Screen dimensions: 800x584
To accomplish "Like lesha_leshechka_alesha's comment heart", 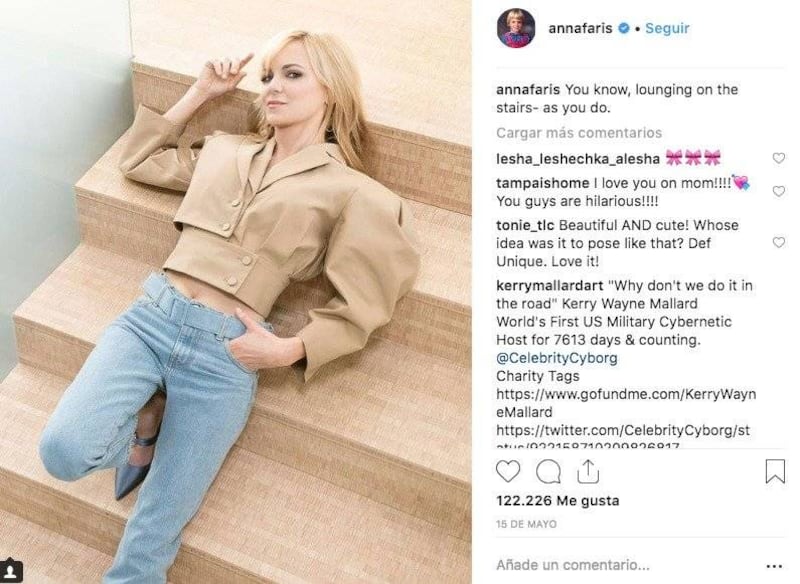I will click(x=779, y=158).
